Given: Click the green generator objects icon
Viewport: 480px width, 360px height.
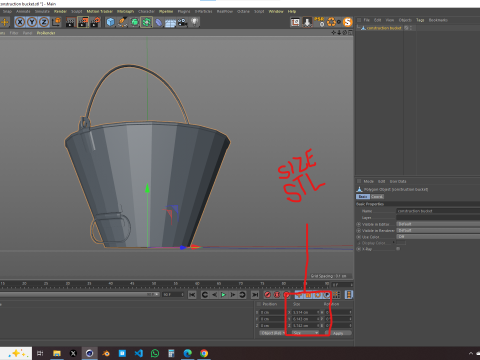Looking at the screenshot, I should (x=134, y=22).
